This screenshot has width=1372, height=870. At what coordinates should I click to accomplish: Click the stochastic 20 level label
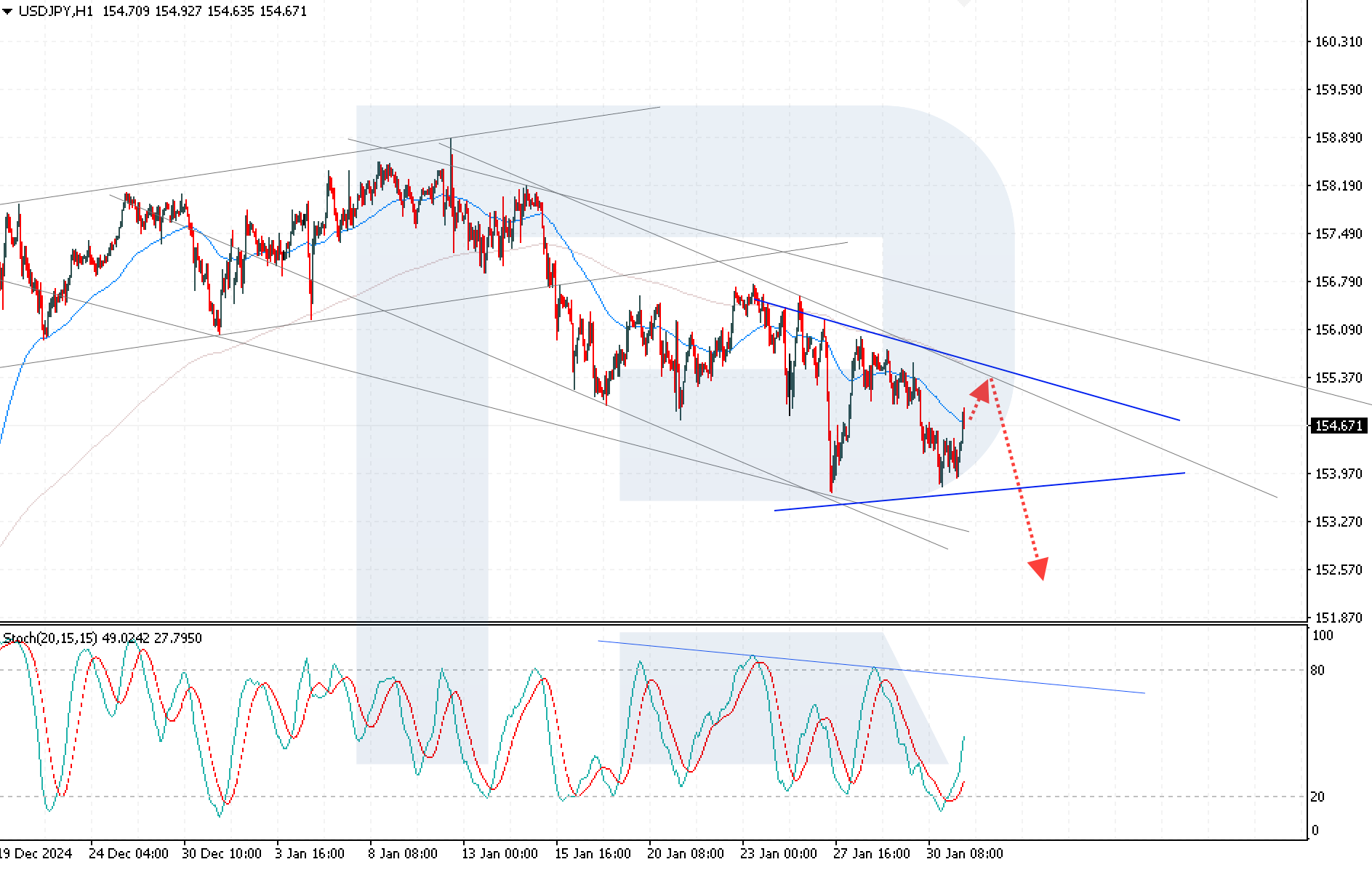(x=1317, y=797)
